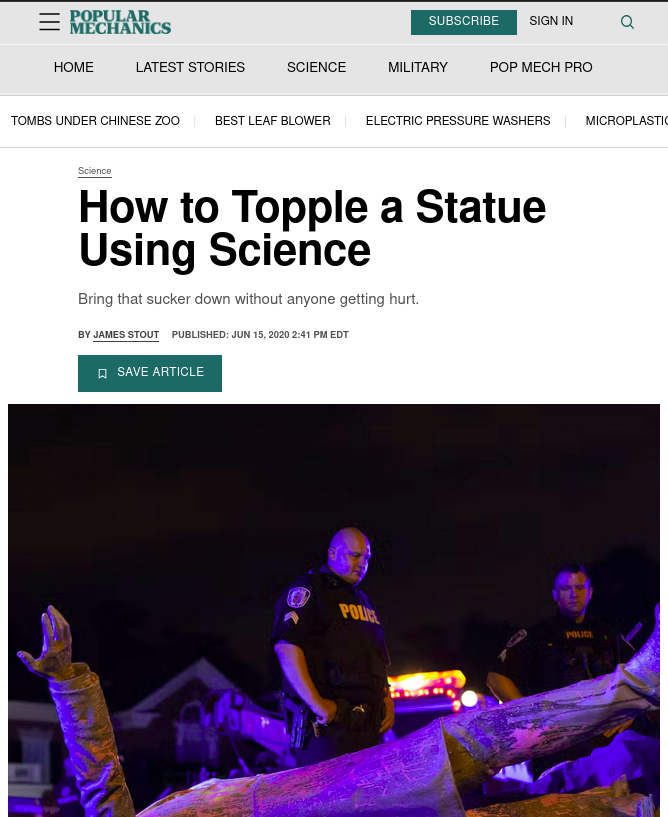Click the article headline text
The width and height of the screenshot is (668, 817).
click(x=312, y=228)
